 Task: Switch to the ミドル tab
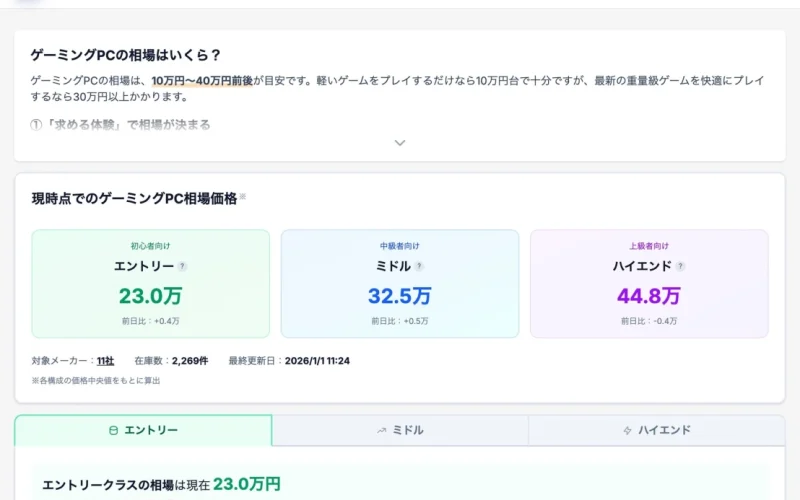point(400,430)
